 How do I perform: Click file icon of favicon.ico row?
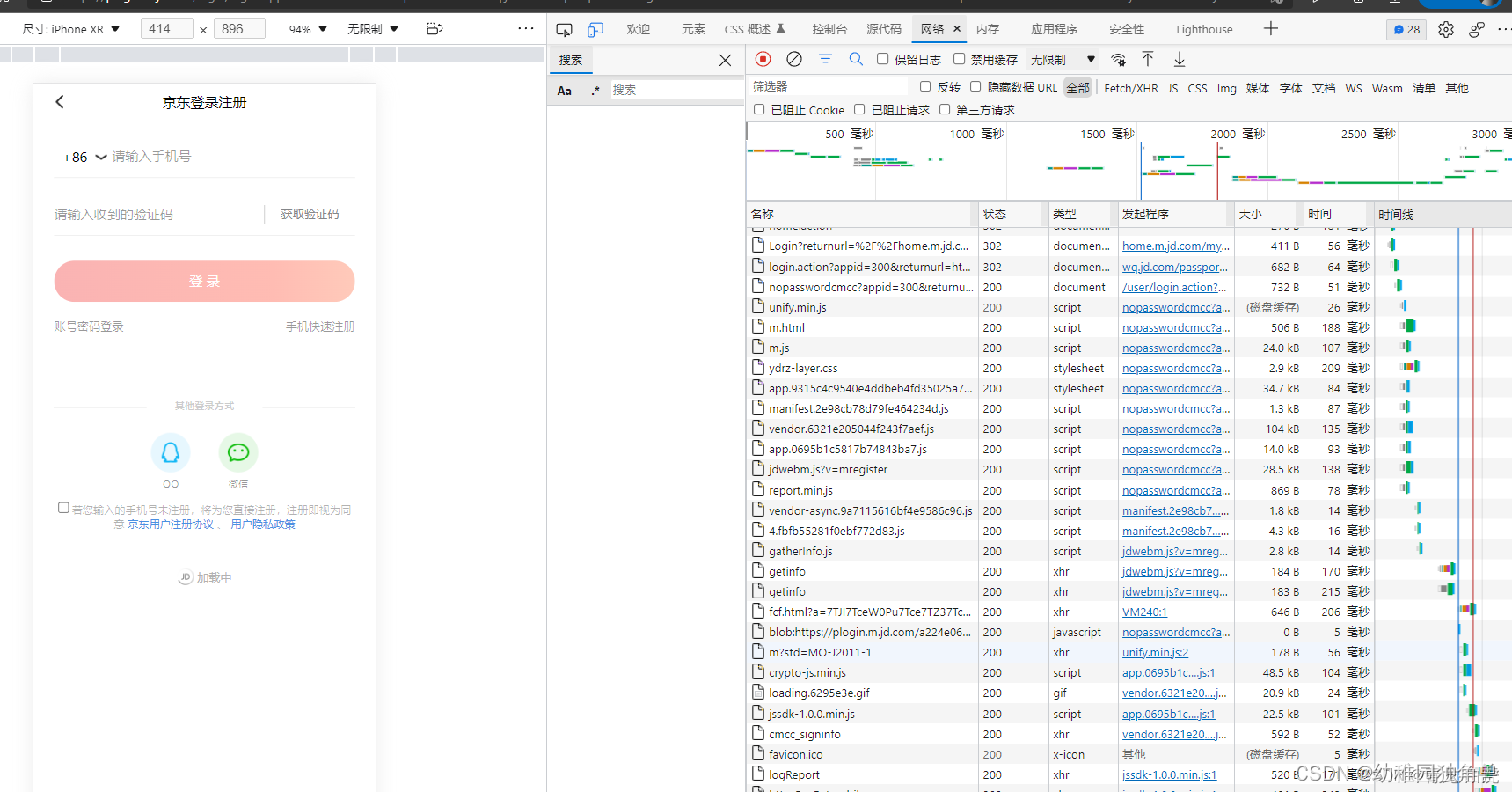coord(758,753)
